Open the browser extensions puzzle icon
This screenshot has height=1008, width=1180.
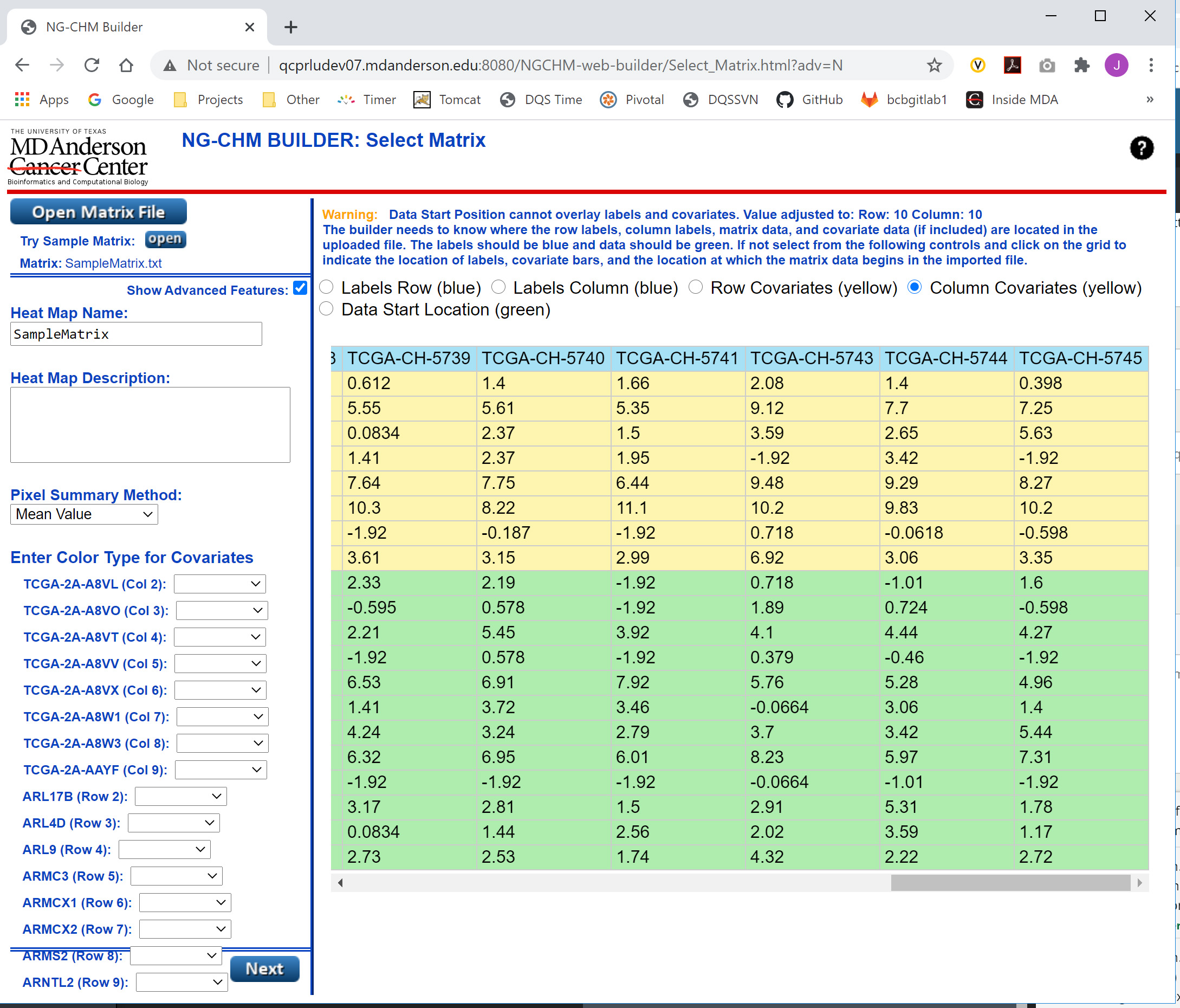point(1081,65)
